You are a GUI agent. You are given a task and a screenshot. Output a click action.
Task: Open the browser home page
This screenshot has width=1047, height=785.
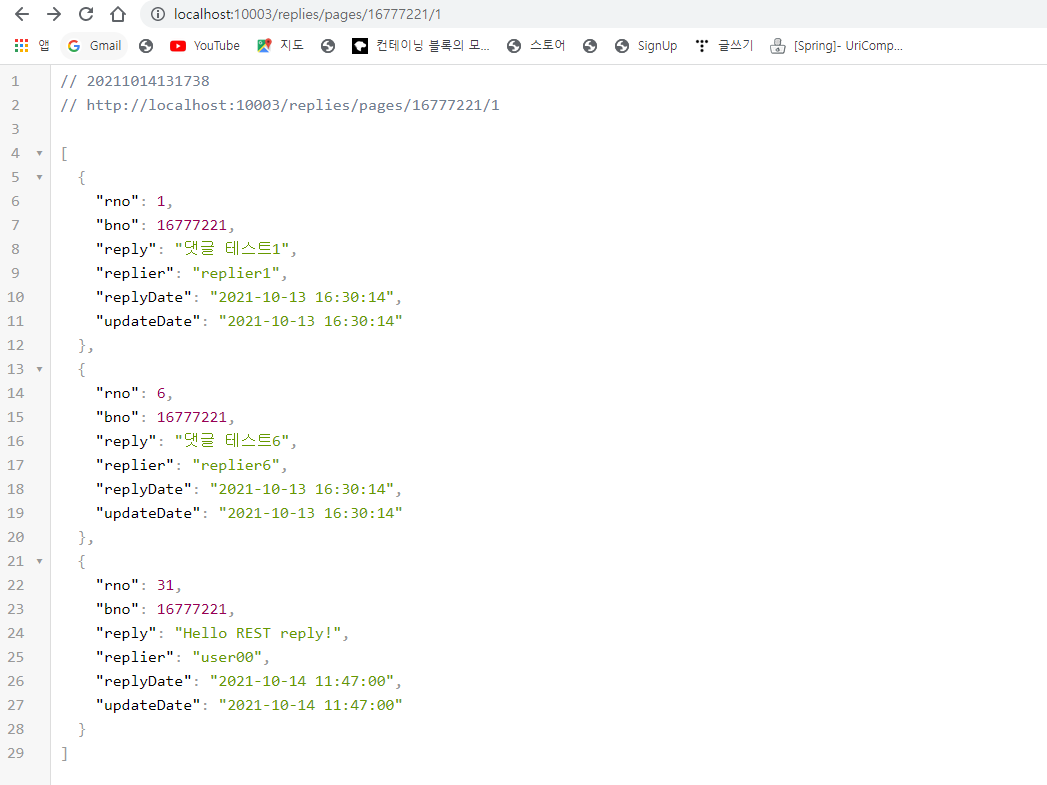118,14
